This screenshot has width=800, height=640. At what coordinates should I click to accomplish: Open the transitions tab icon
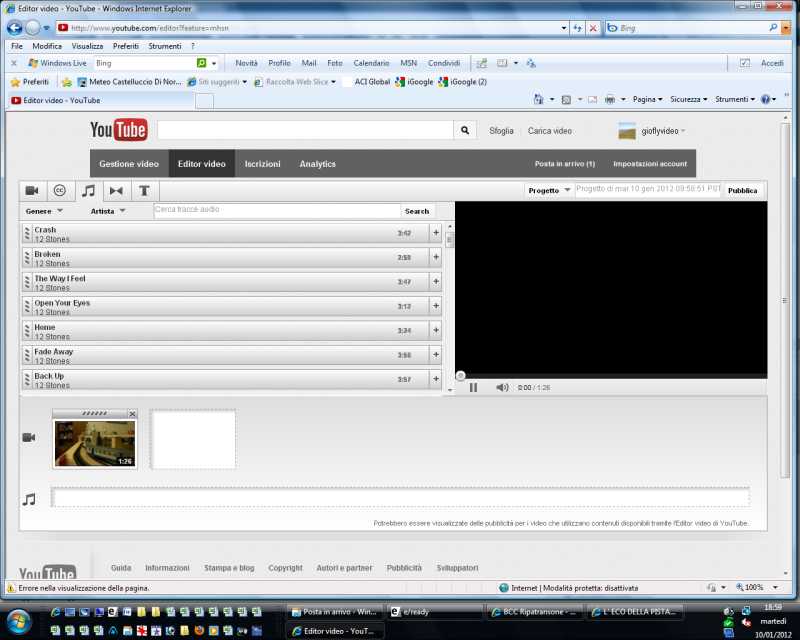[x=116, y=191]
